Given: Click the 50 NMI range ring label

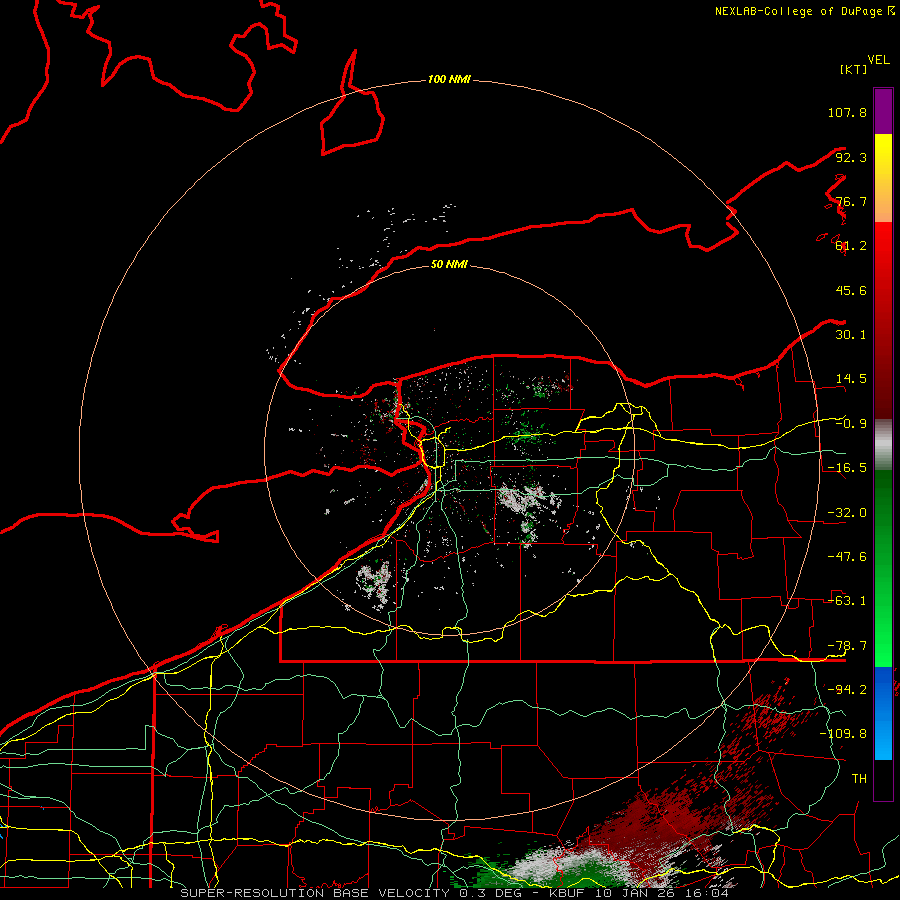Looking at the screenshot, I should click(x=449, y=264).
